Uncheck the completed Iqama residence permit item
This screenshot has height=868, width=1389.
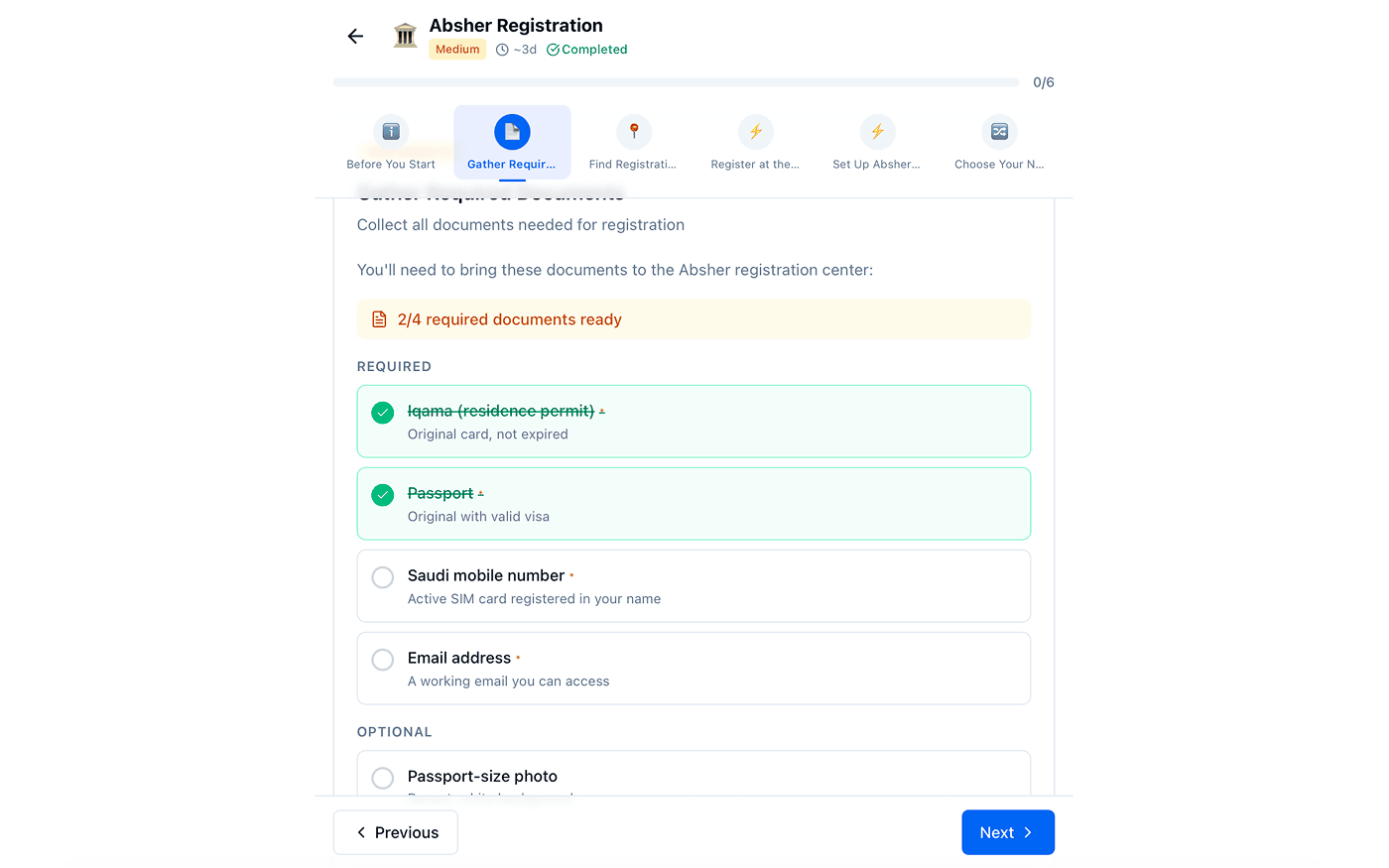[382, 413]
